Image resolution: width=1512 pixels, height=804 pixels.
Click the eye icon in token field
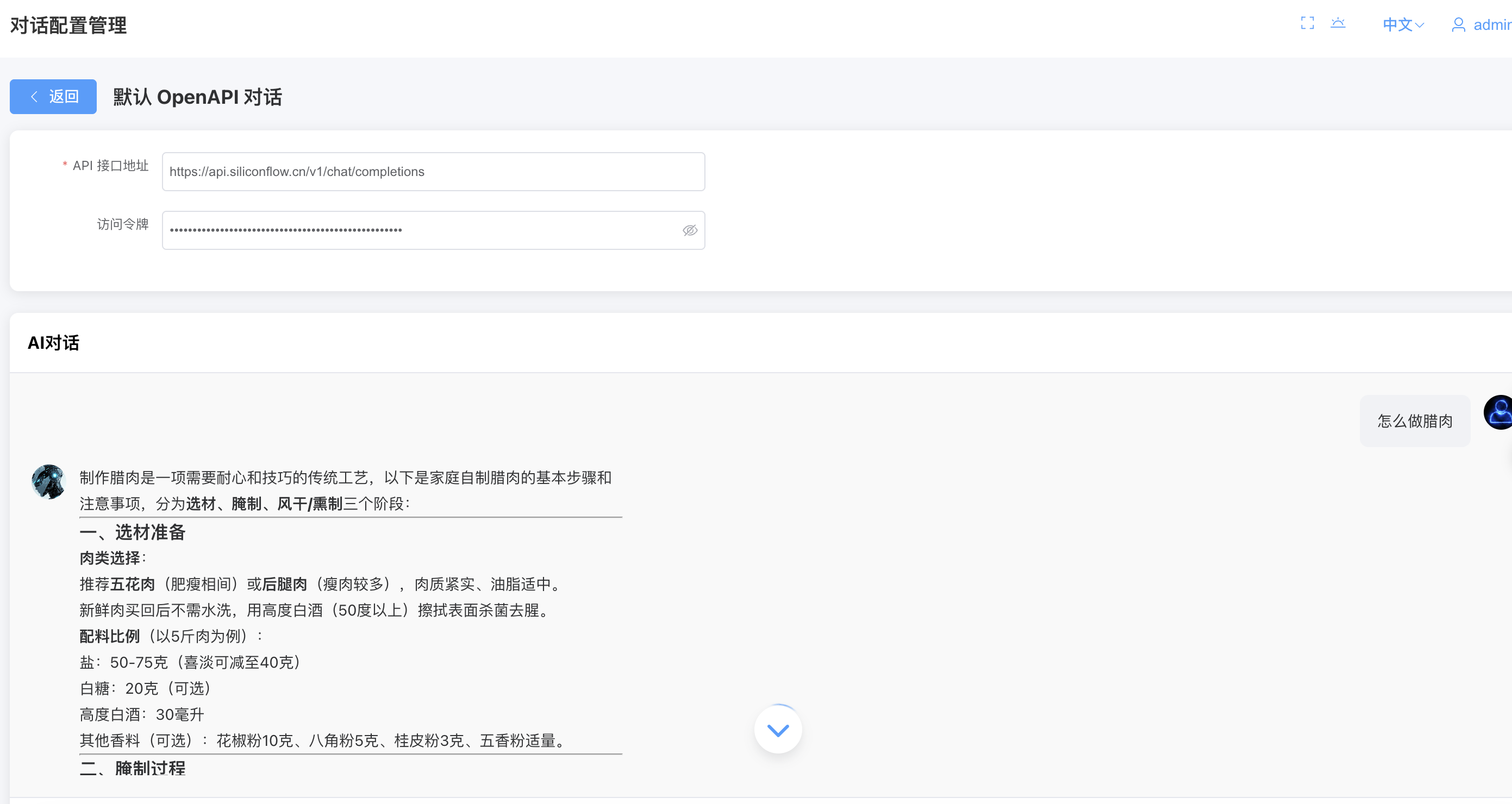(x=690, y=230)
